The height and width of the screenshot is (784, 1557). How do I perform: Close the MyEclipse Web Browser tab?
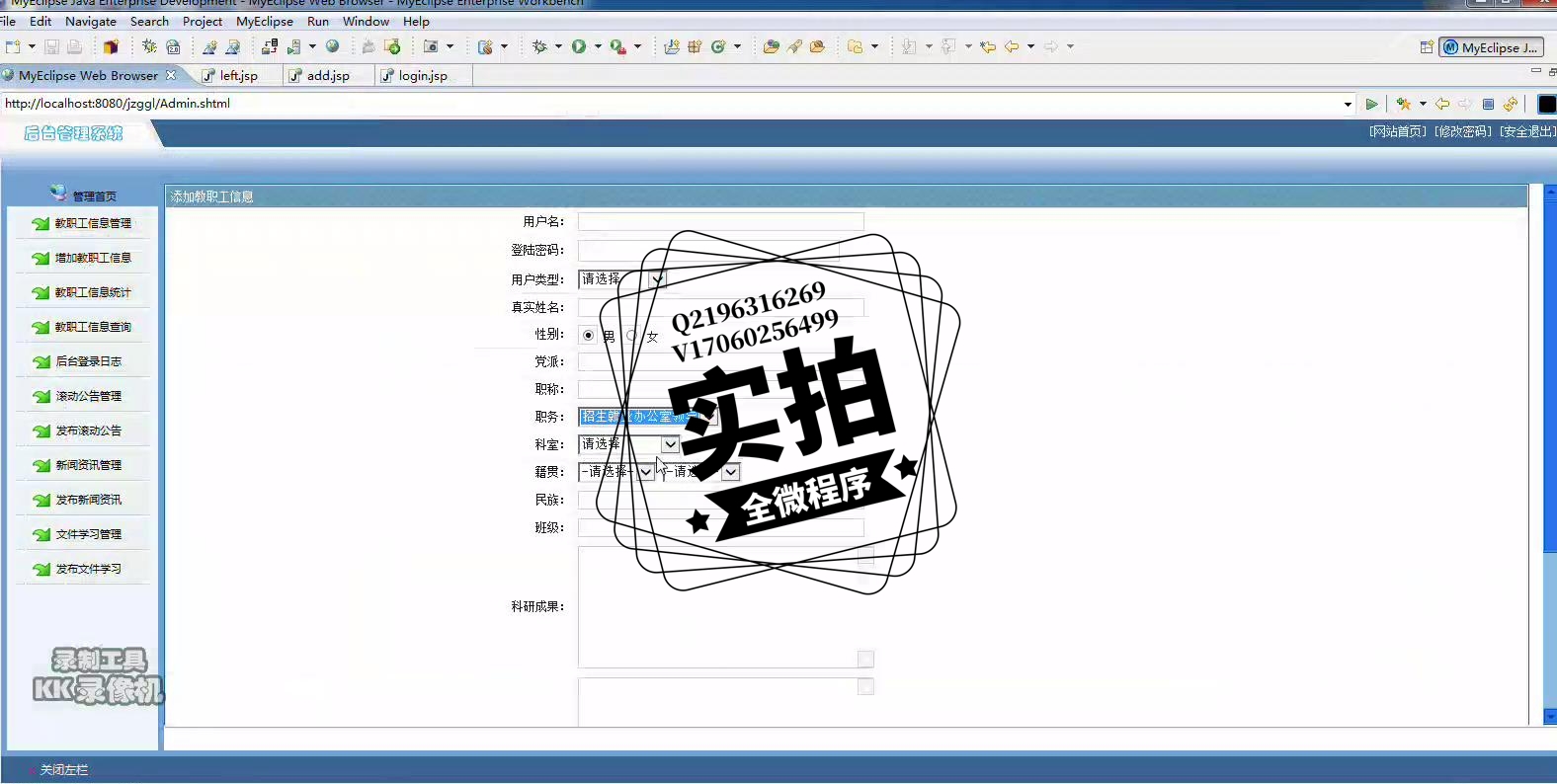[171, 75]
